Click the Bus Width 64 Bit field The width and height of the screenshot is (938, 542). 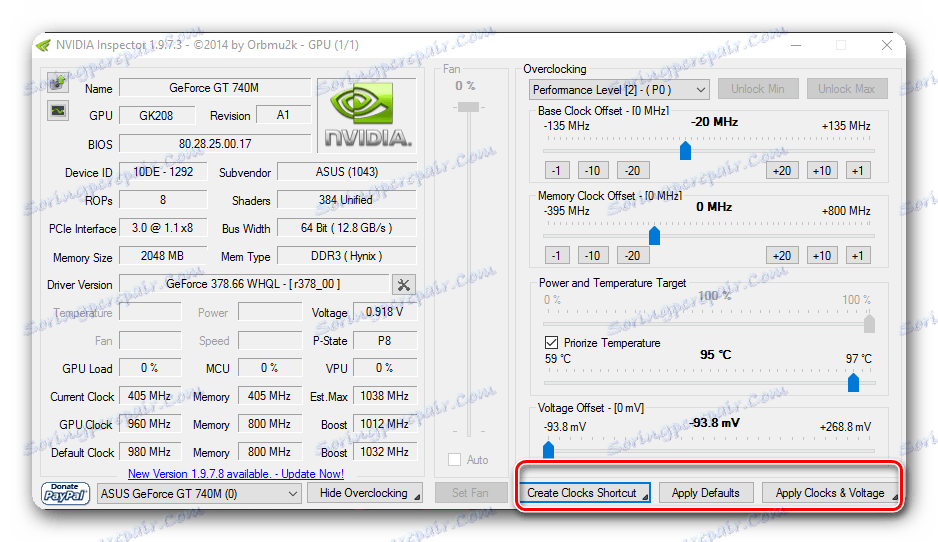coord(347,228)
